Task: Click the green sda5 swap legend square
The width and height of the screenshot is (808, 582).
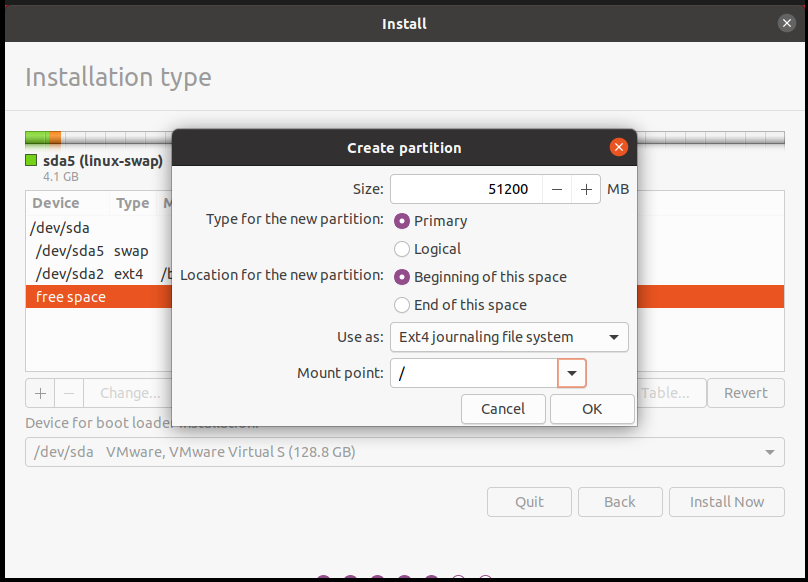Action: tap(31, 161)
